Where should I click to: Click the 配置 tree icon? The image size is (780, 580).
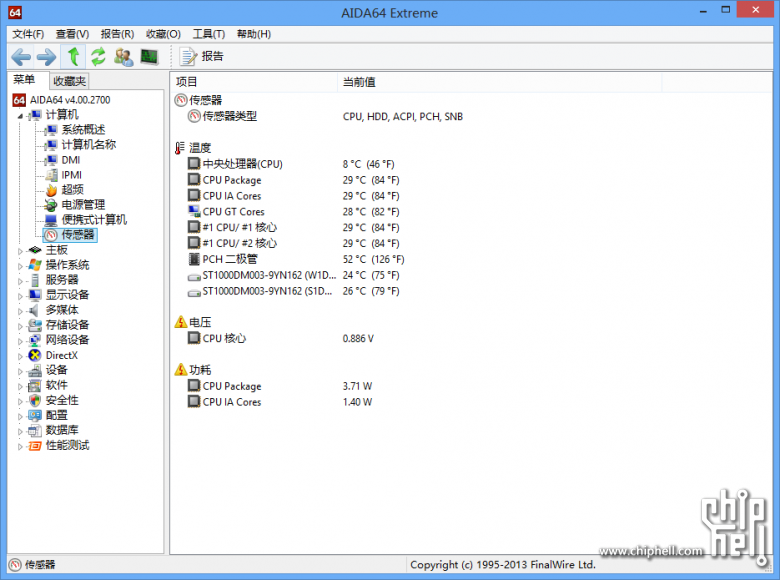[35, 415]
